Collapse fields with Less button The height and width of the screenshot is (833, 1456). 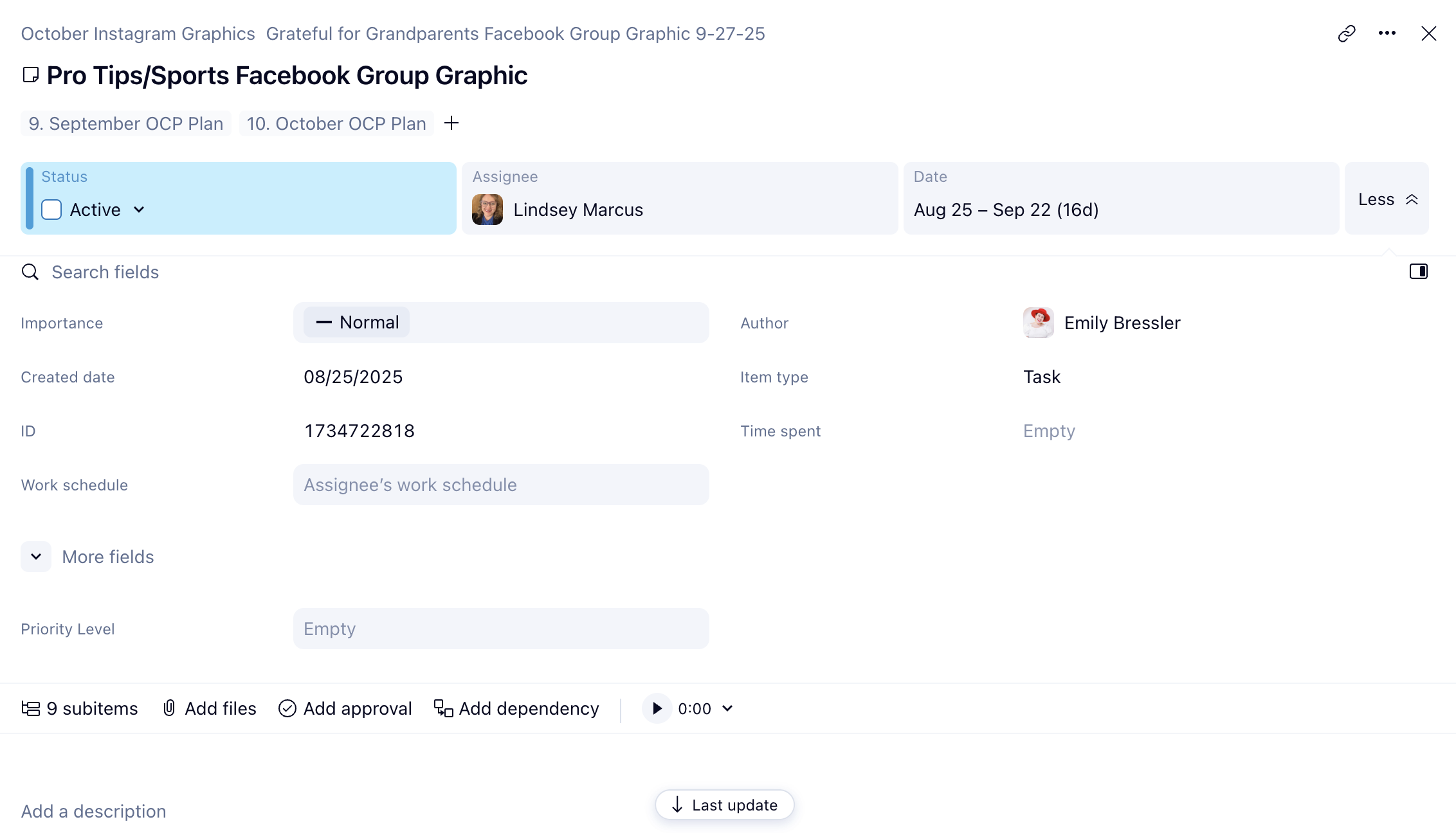point(1387,199)
